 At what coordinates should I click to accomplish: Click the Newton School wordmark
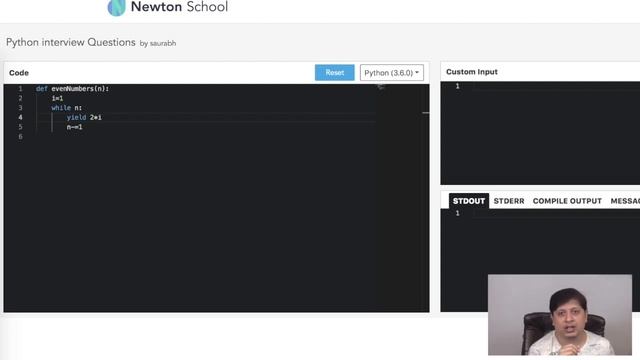click(x=180, y=7)
